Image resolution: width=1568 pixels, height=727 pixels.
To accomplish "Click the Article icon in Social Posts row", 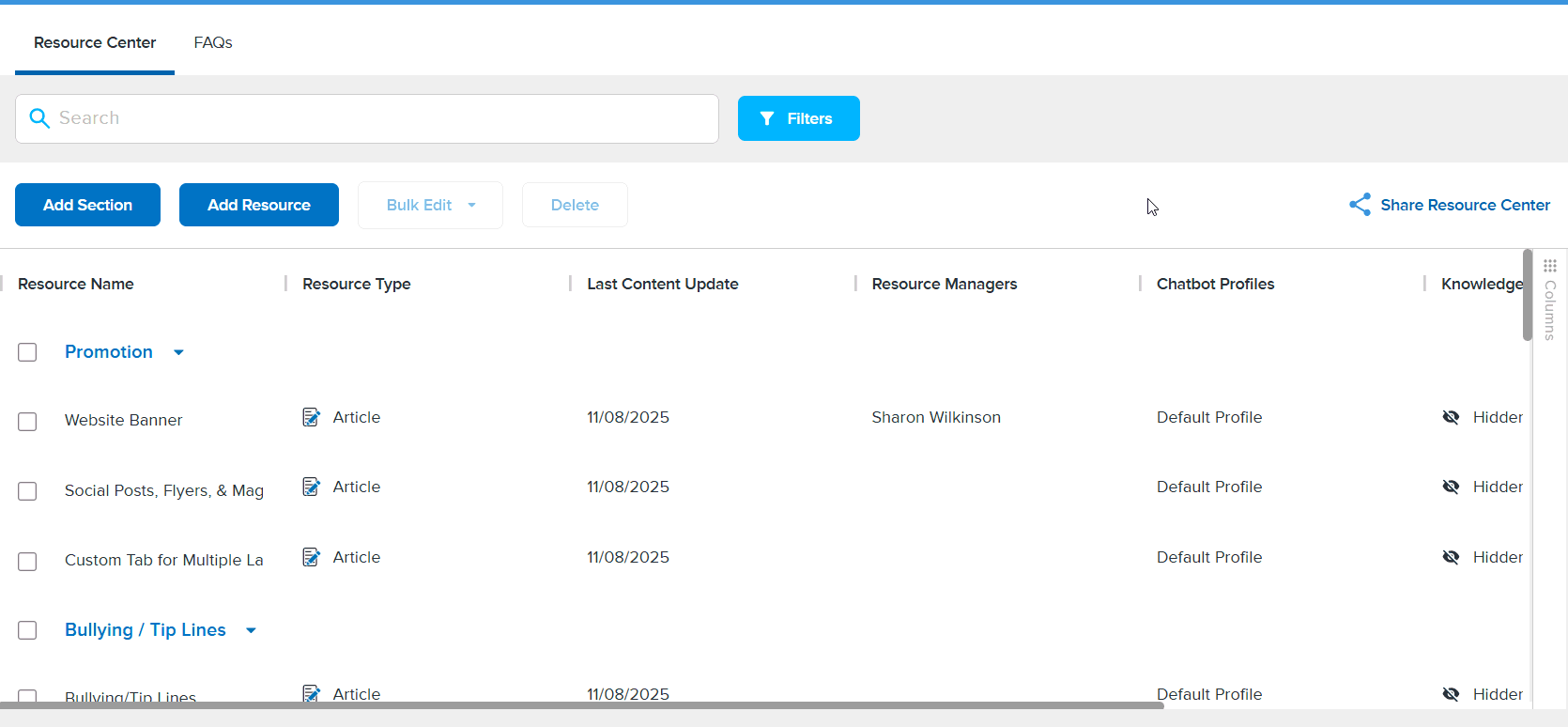I will pyautogui.click(x=312, y=487).
